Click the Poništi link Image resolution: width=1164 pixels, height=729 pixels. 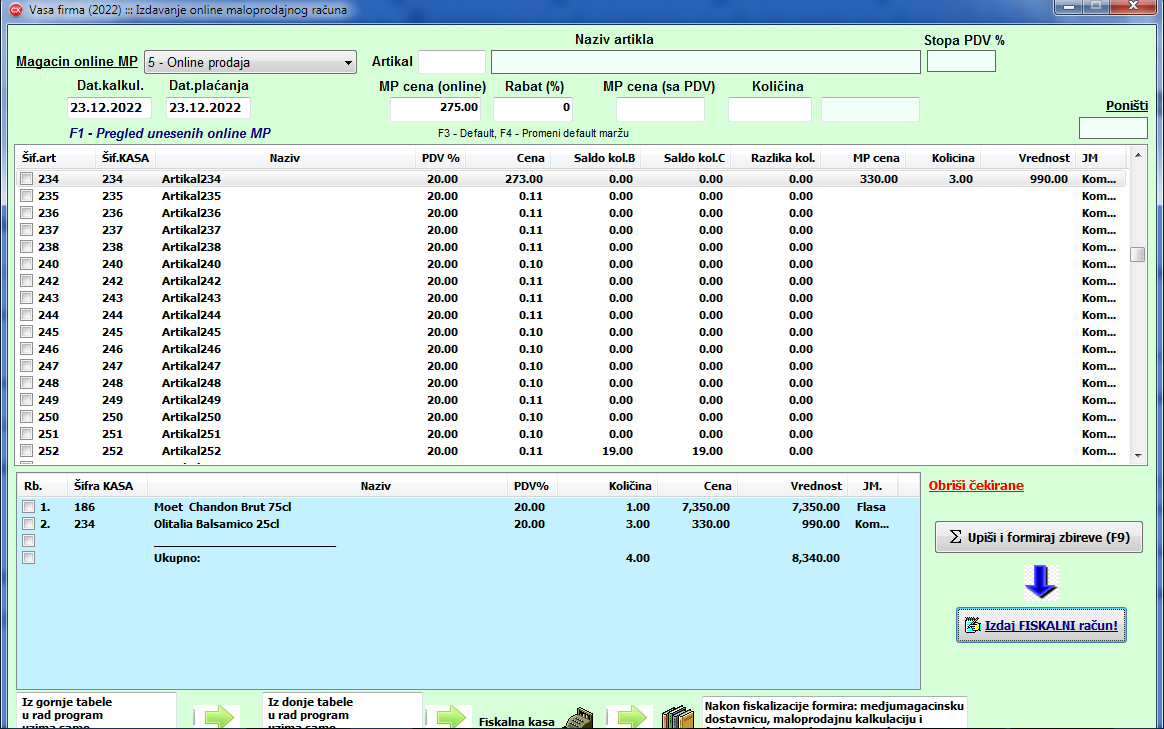(x=1127, y=105)
